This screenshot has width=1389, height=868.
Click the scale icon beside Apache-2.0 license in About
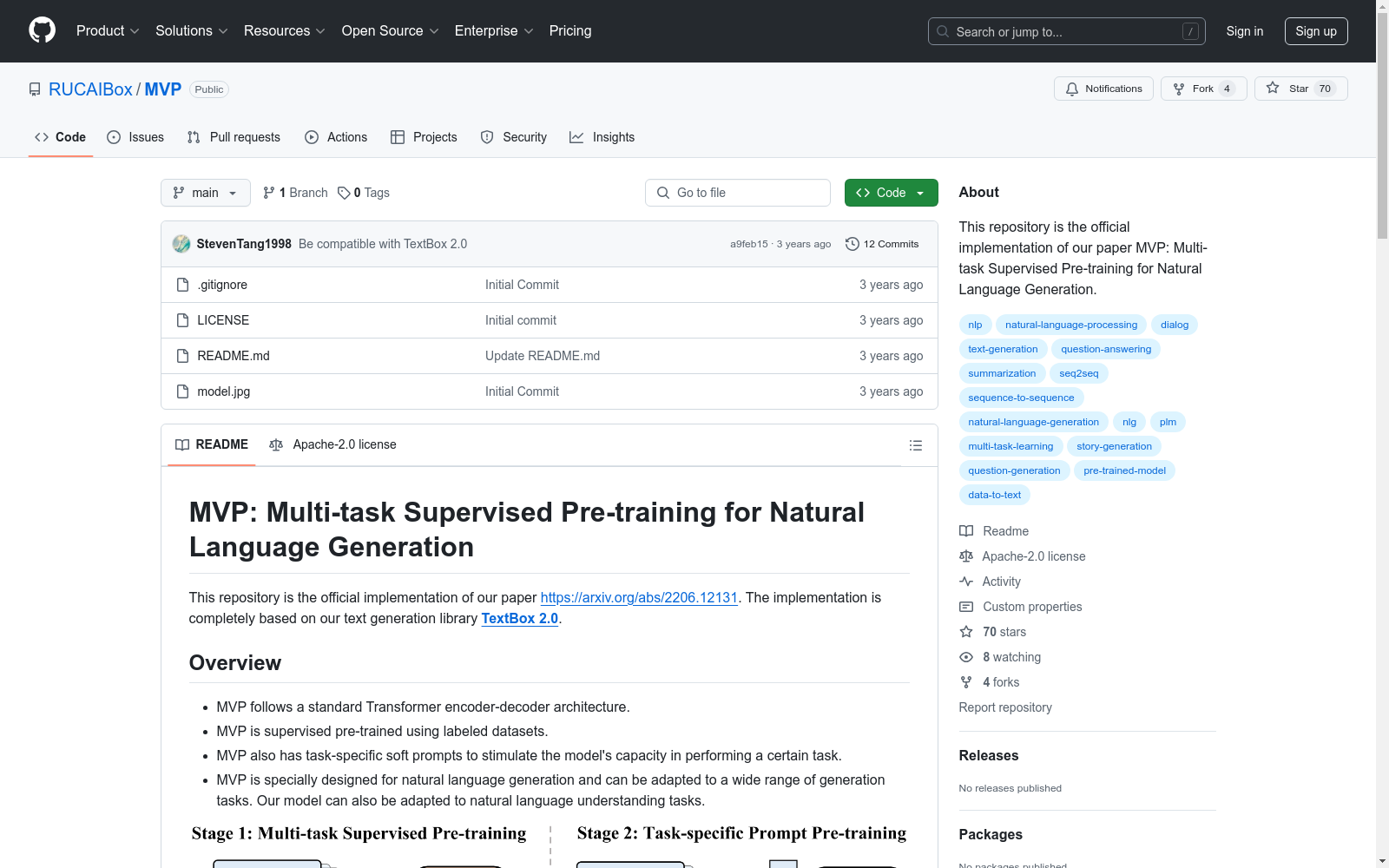click(x=966, y=556)
